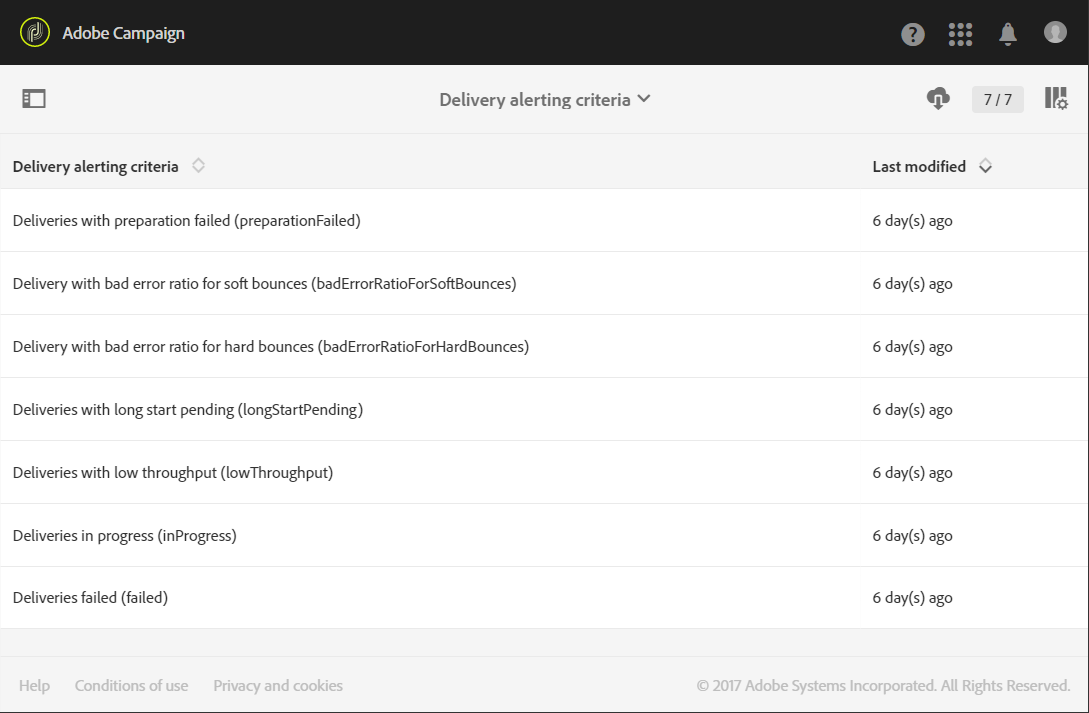Viewport: 1089px width, 713px height.
Task: Click the 7 / 7 item counter
Action: 997,99
